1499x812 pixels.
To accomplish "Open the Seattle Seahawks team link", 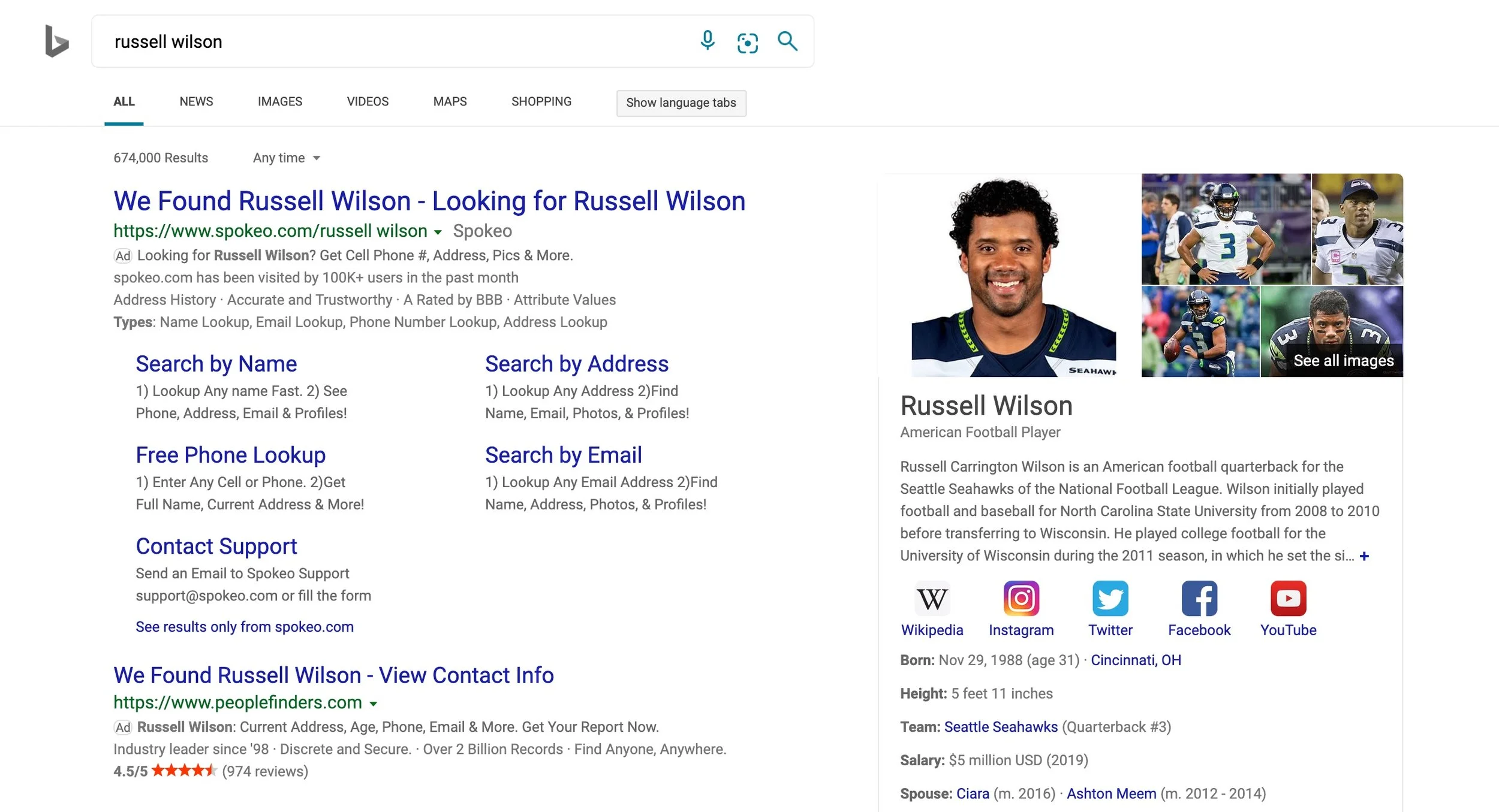I will pos(1001,727).
